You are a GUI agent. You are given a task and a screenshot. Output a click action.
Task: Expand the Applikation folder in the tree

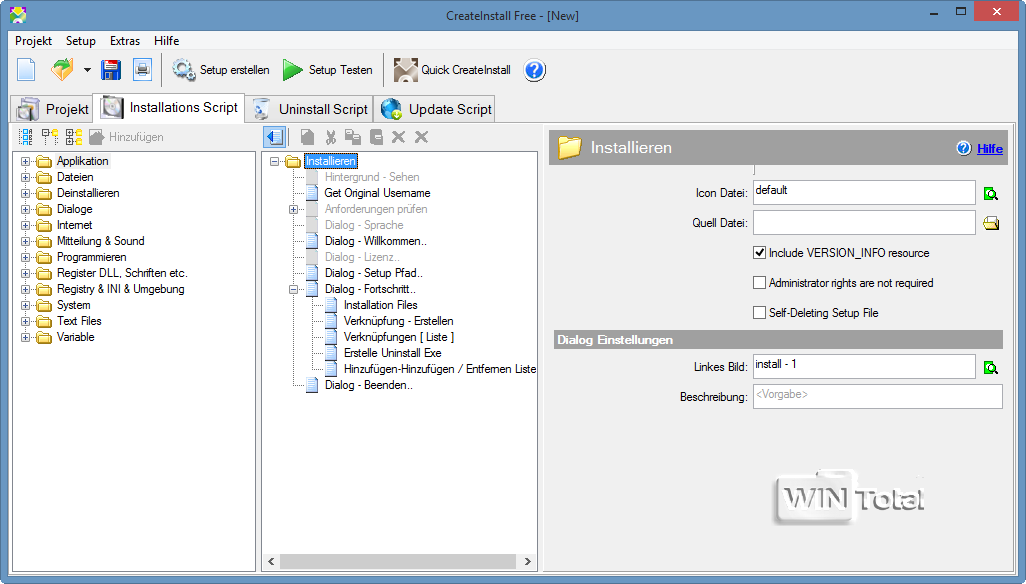pos(26,162)
